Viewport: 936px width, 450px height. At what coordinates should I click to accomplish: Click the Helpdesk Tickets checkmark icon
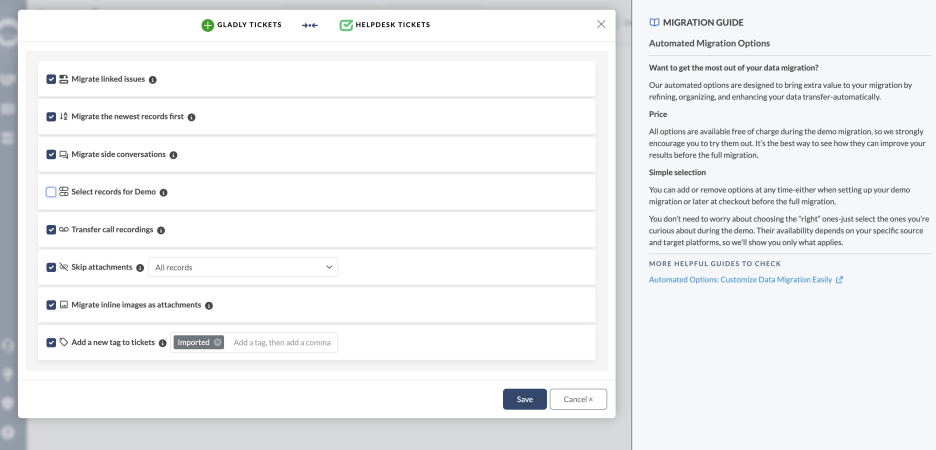pyautogui.click(x=346, y=25)
